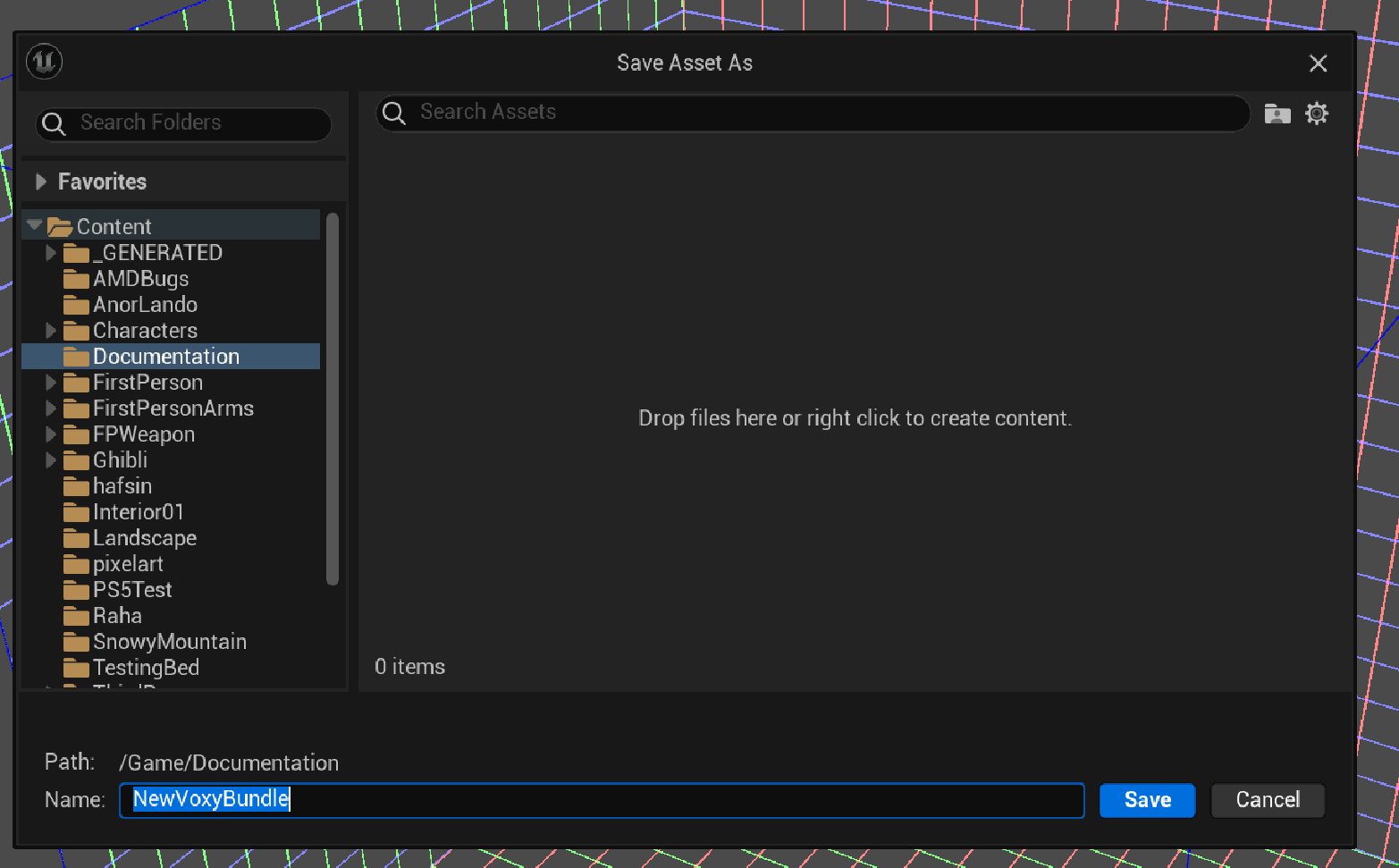The image size is (1399, 868).
Task: Open the asset view settings gear
Action: (x=1316, y=114)
